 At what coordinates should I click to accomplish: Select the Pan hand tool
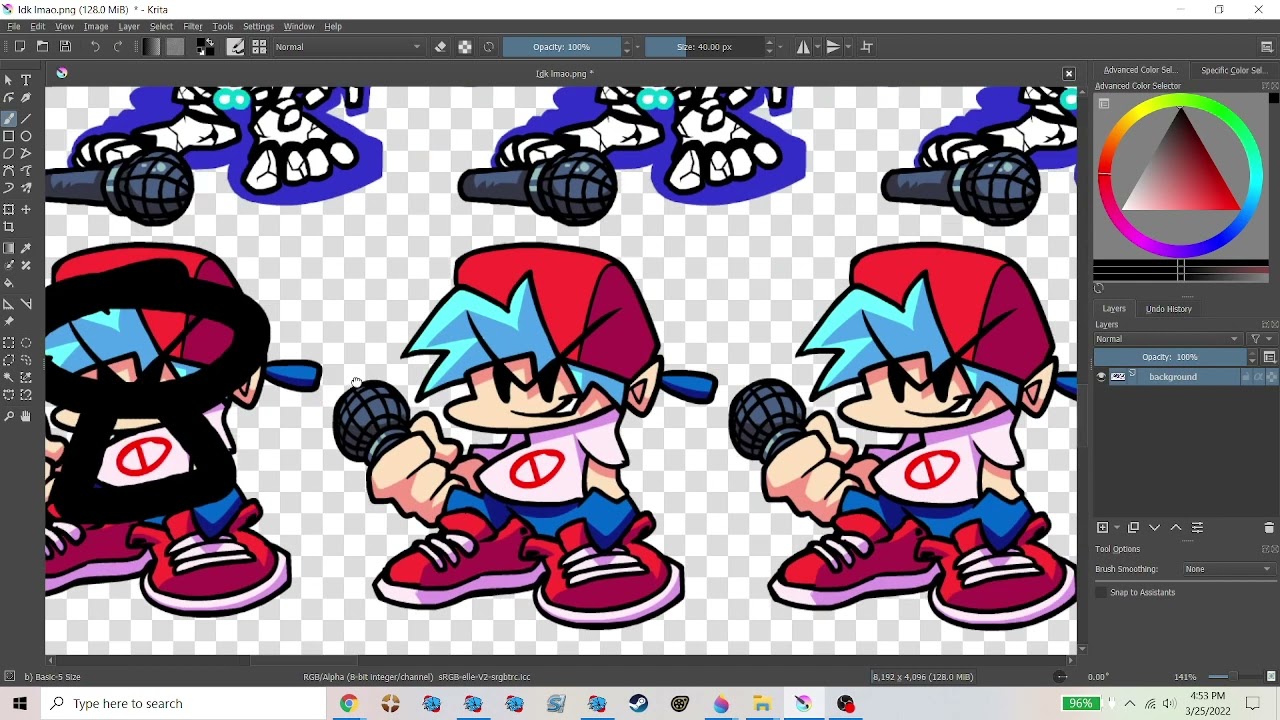(x=26, y=416)
